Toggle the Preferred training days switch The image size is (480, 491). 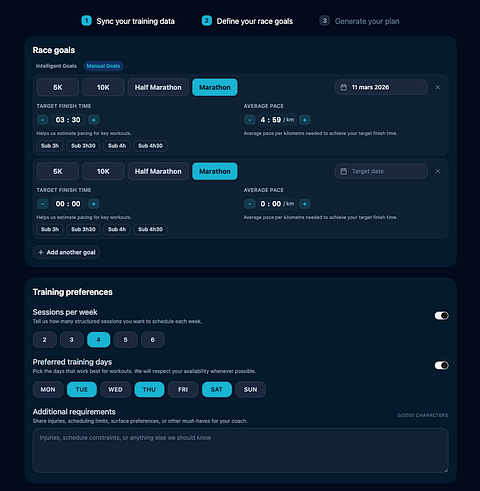coord(441,366)
